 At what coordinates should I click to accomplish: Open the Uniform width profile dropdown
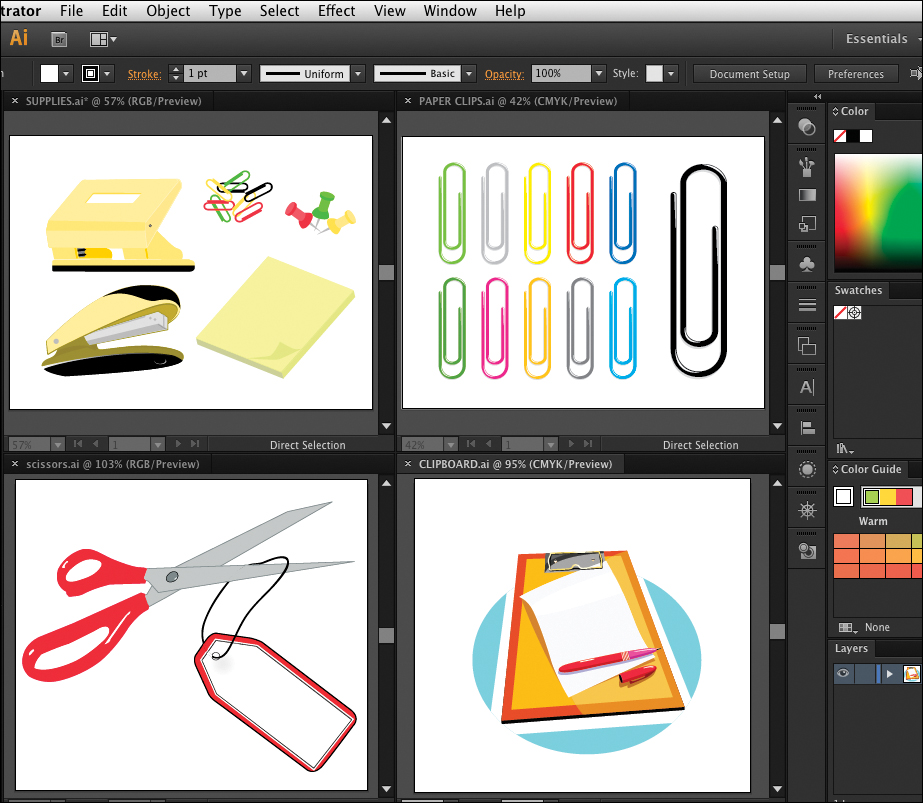[358, 74]
